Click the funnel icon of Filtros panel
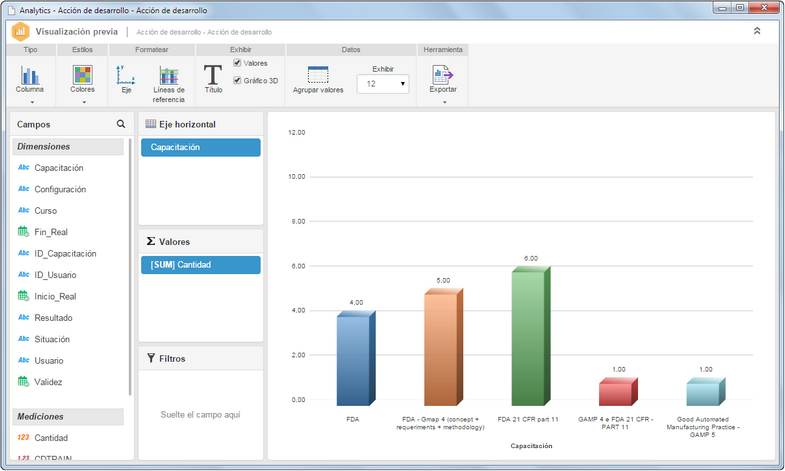The height and width of the screenshot is (471, 785). 151,358
